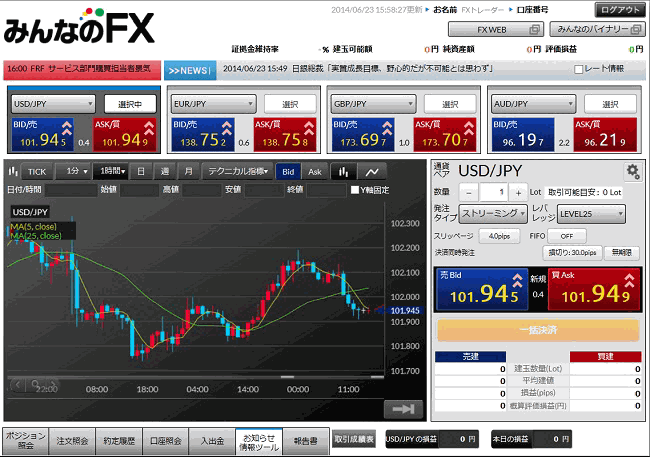Select 日 daily chart interval
This screenshot has width=650, height=457.
pyautogui.click(x=141, y=171)
